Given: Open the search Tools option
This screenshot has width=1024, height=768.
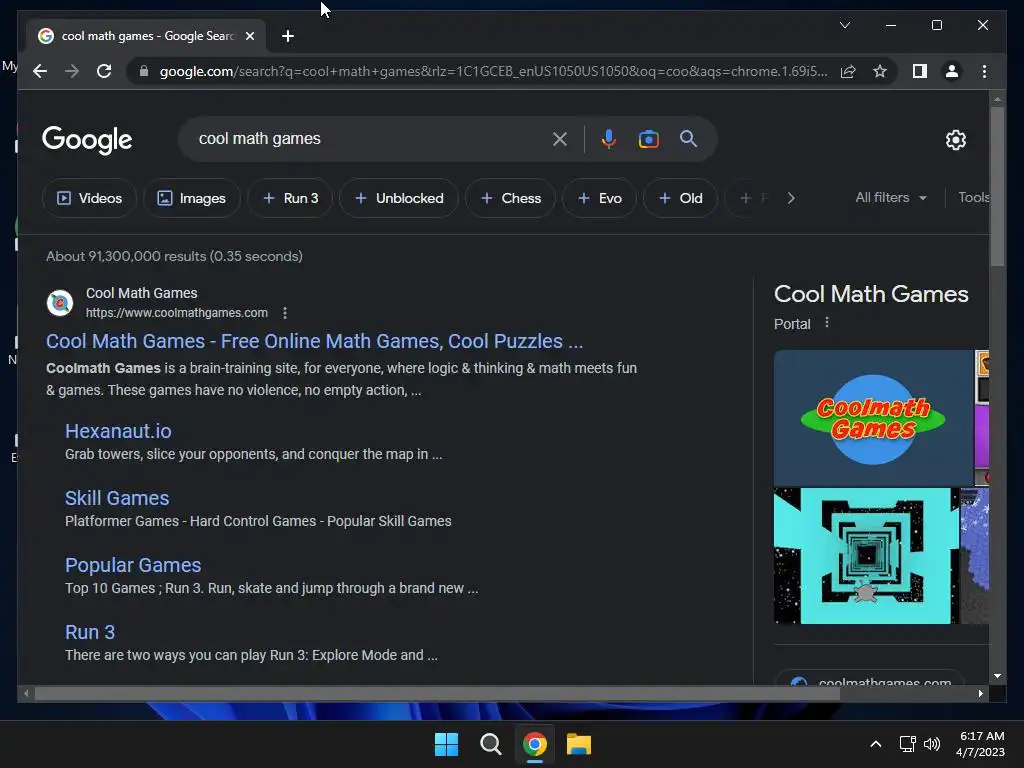Looking at the screenshot, I should coord(973,197).
